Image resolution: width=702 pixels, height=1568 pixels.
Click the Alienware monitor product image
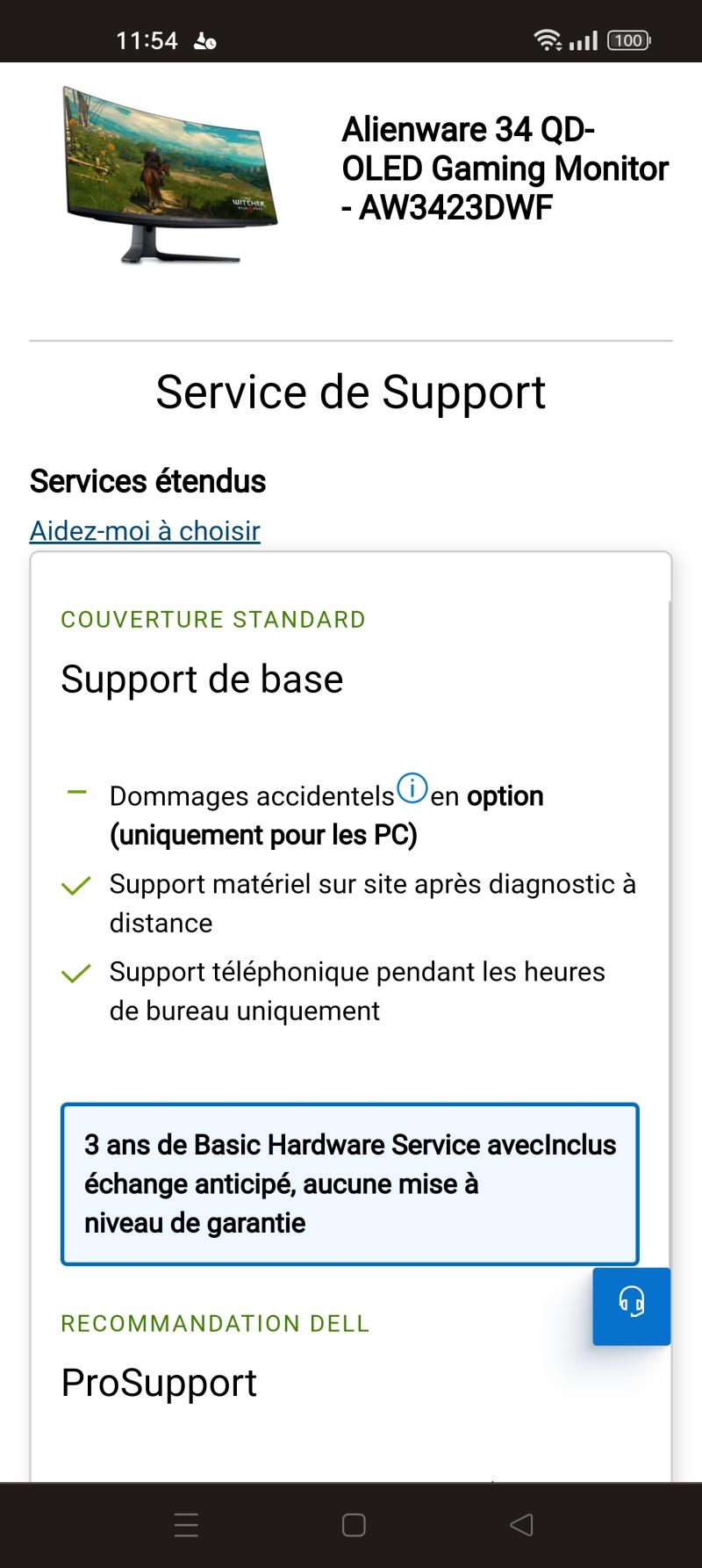[x=169, y=176]
